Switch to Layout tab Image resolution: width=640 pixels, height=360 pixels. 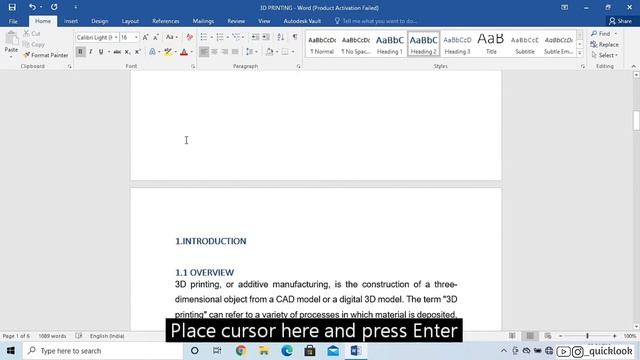click(x=130, y=21)
